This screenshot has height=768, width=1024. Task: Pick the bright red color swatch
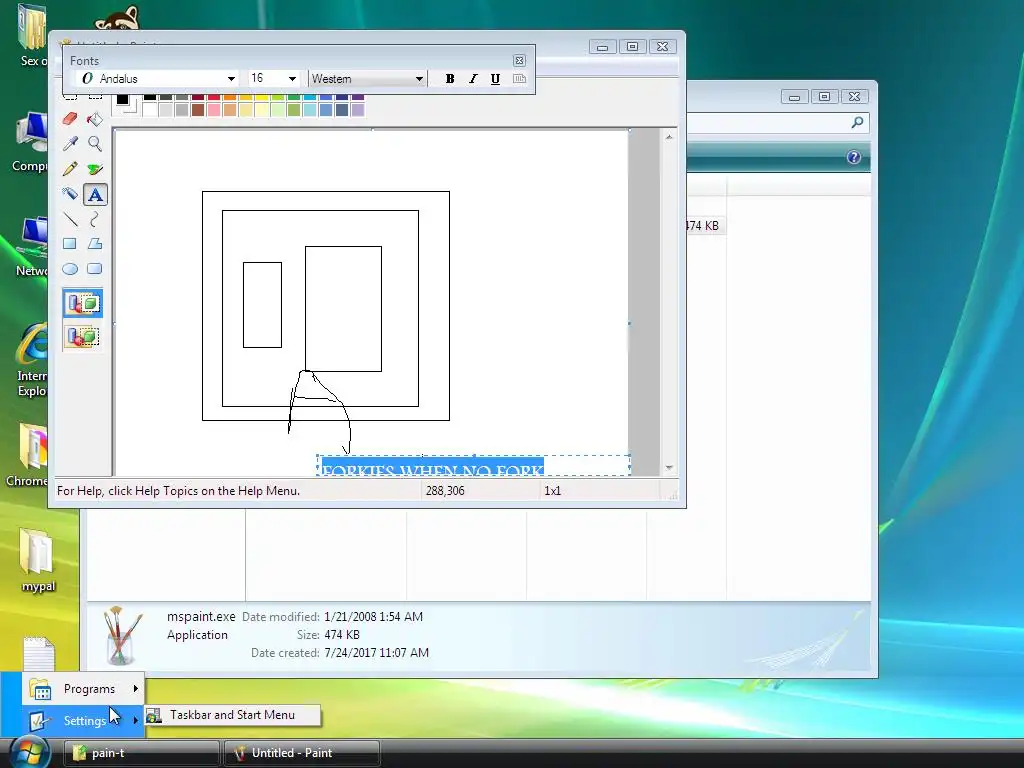coord(214,97)
